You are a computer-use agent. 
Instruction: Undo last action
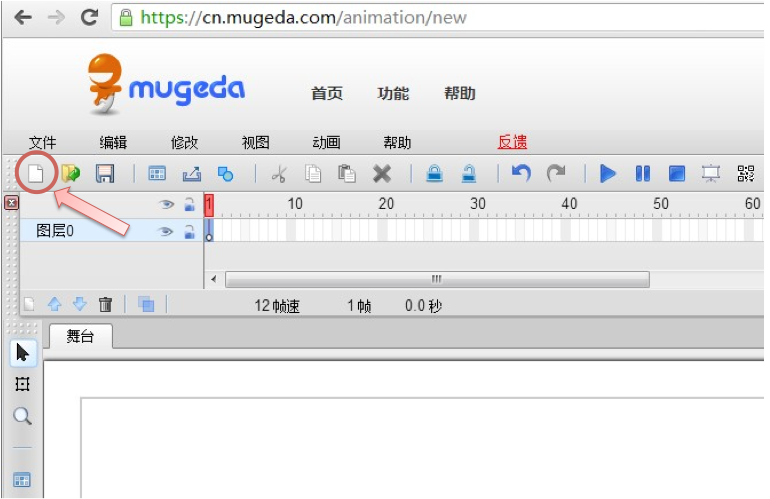click(521, 173)
